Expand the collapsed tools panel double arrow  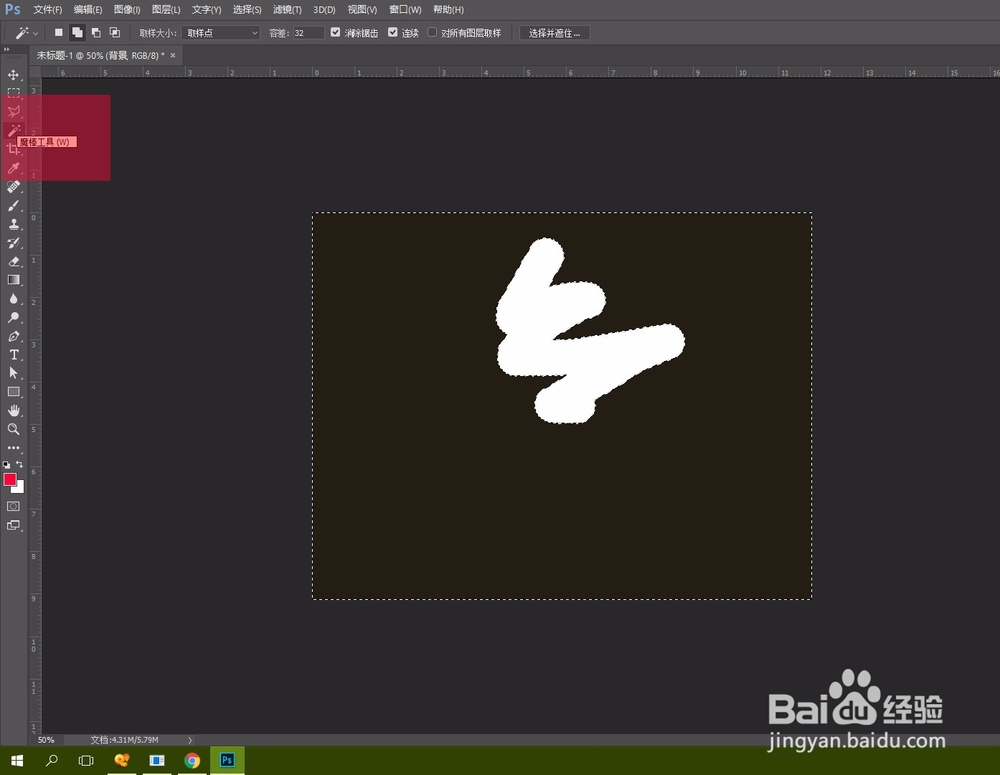click(x=6, y=49)
